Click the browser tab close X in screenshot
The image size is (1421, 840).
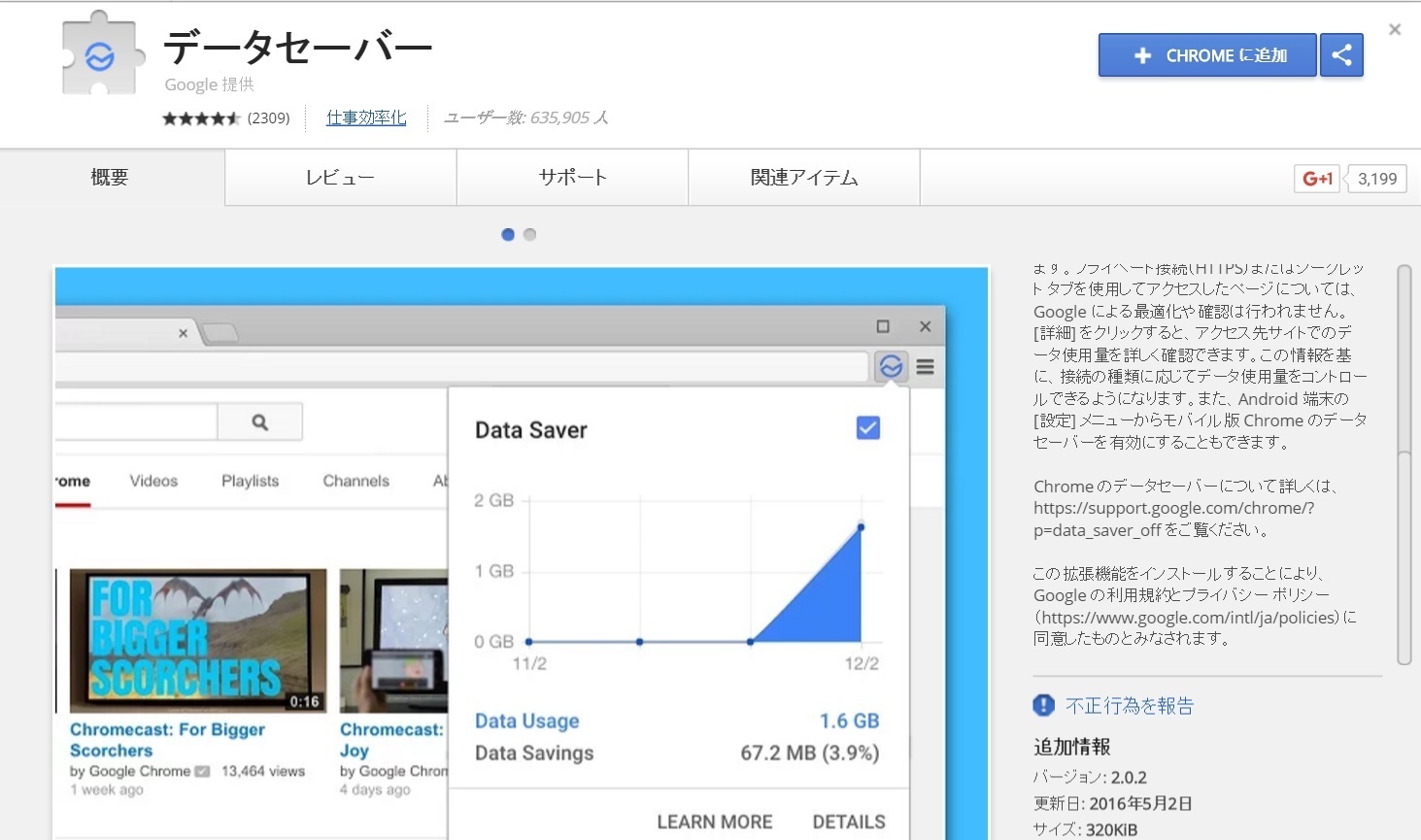tap(183, 333)
